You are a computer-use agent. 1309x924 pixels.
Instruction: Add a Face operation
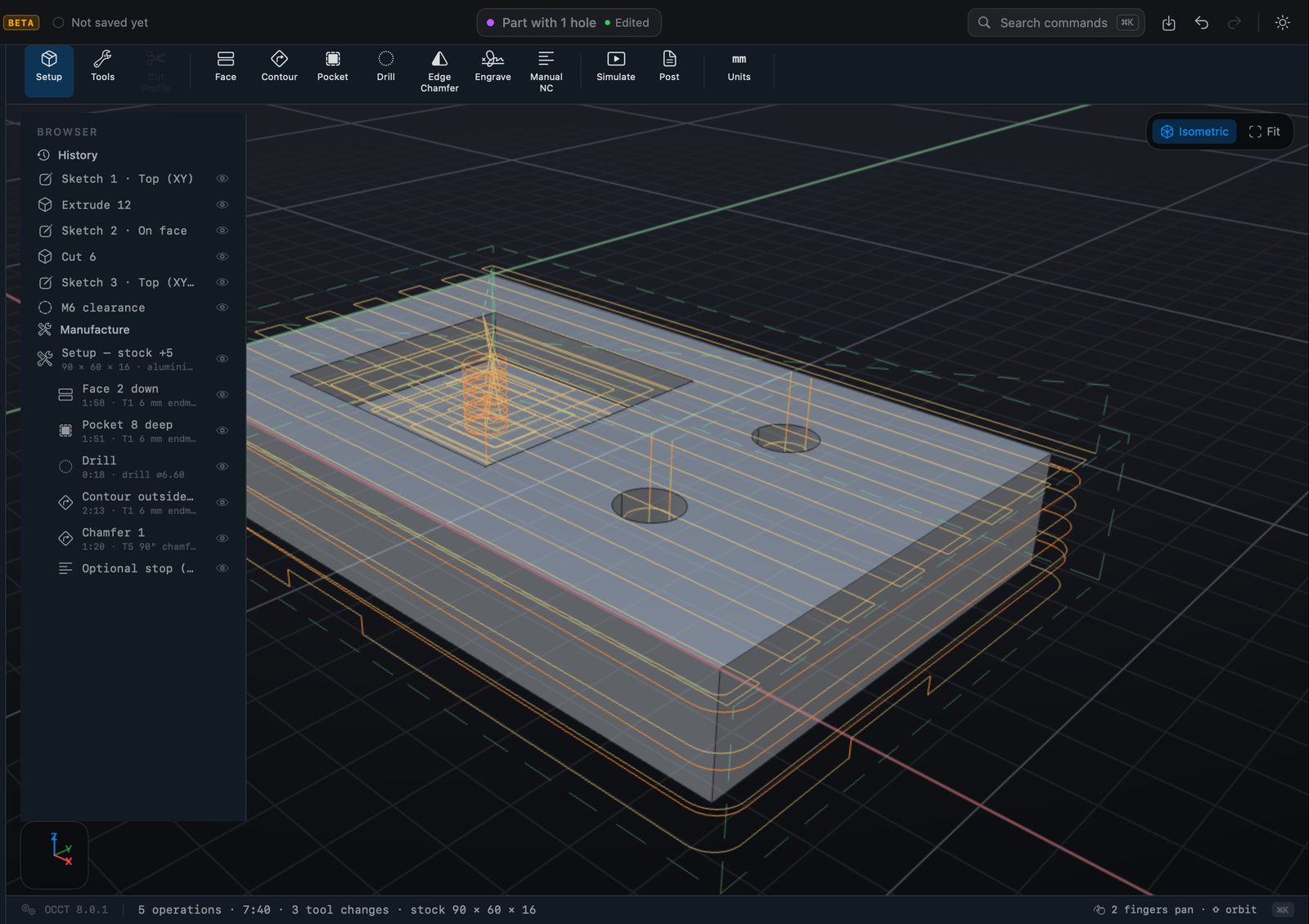226,67
